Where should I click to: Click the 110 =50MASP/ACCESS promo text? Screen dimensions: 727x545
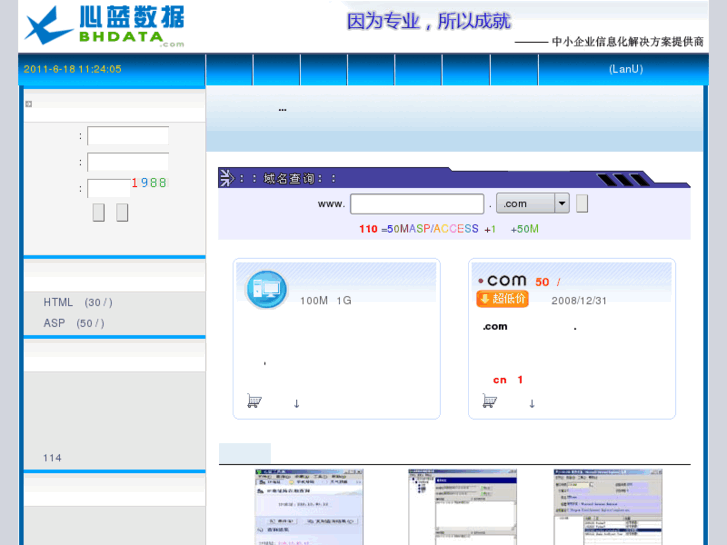point(449,229)
